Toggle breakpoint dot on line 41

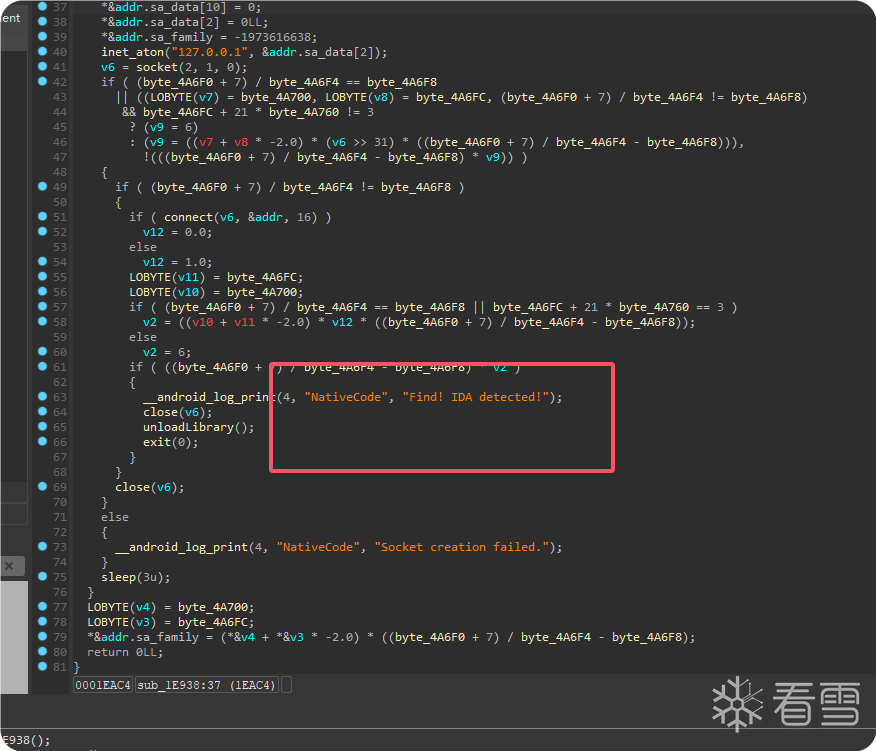click(42, 66)
